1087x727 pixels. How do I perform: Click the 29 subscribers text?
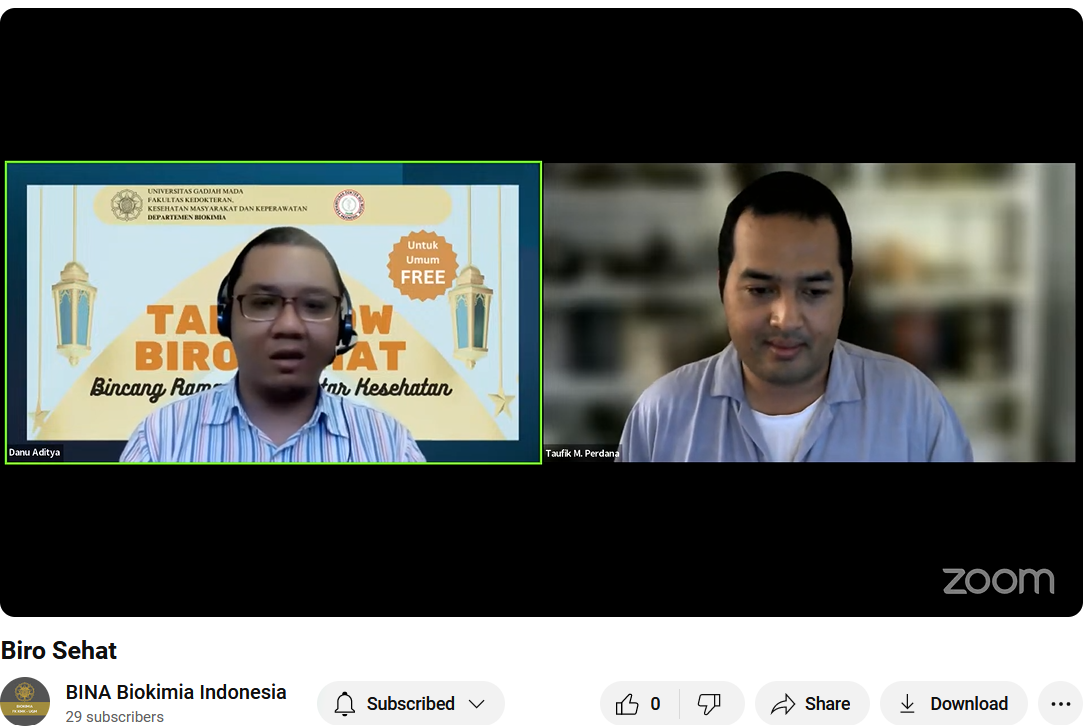coord(115,717)
